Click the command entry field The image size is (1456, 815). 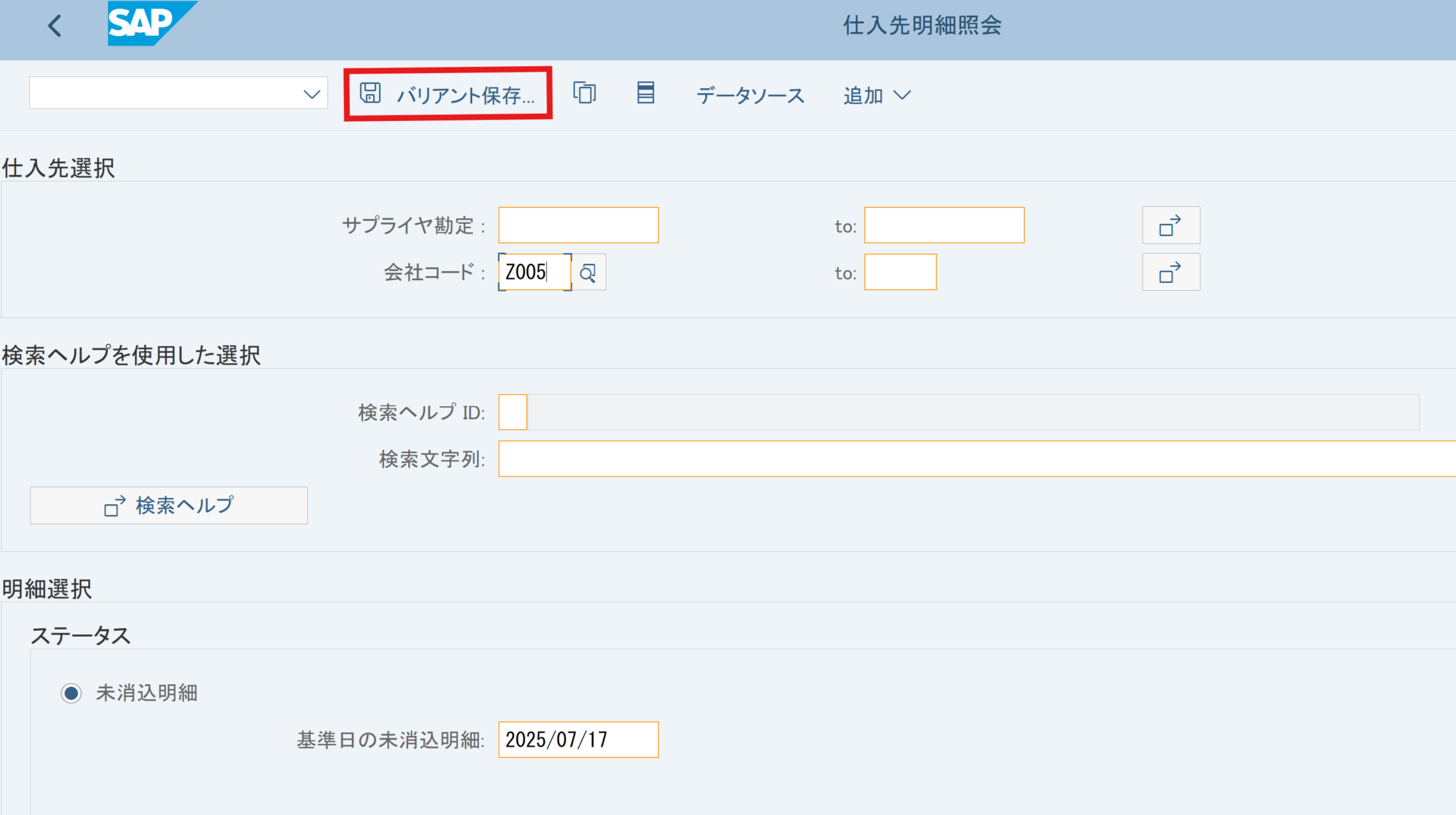[164, 93]
